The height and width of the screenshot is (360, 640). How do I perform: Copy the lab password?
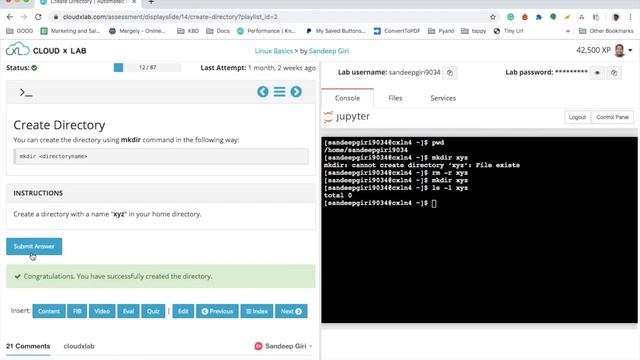(x=614, y=73)
